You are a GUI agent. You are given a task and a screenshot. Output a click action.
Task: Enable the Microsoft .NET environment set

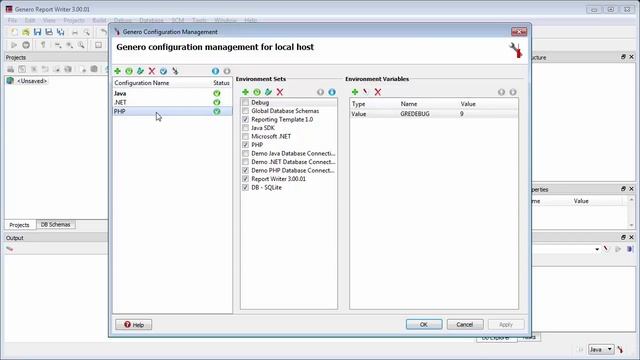(x=245, y=137)
